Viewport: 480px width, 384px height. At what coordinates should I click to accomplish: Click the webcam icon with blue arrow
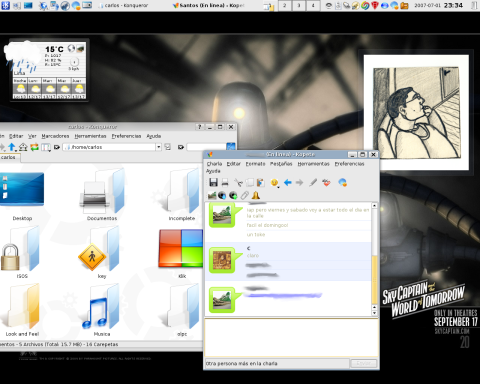click(222, 195)
